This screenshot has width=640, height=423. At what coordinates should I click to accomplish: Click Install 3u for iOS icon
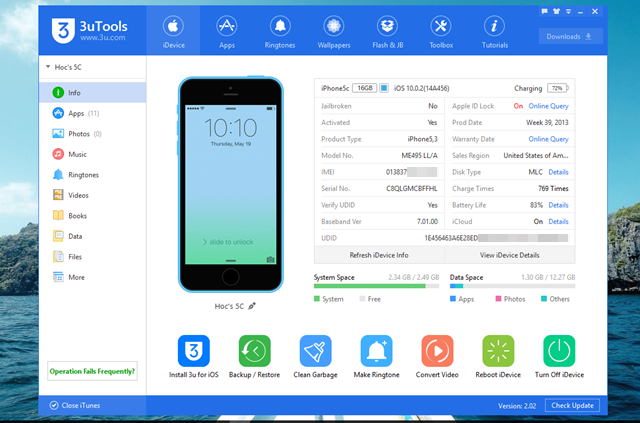pos(193,351)
